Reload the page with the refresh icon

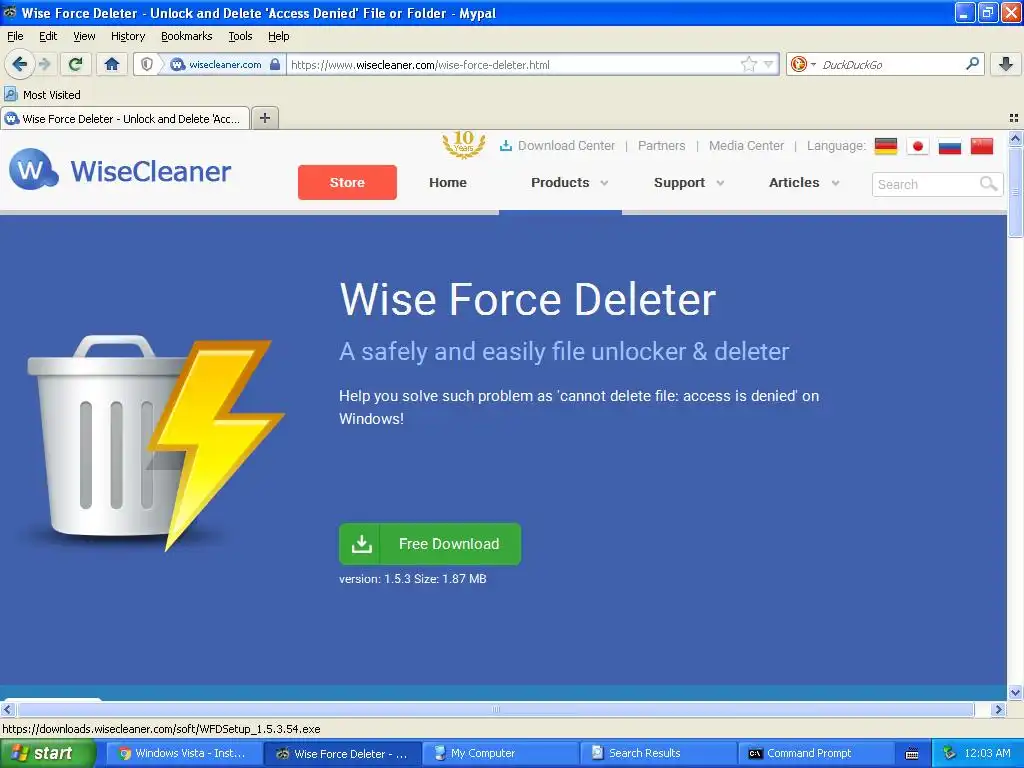coord(75,64)
